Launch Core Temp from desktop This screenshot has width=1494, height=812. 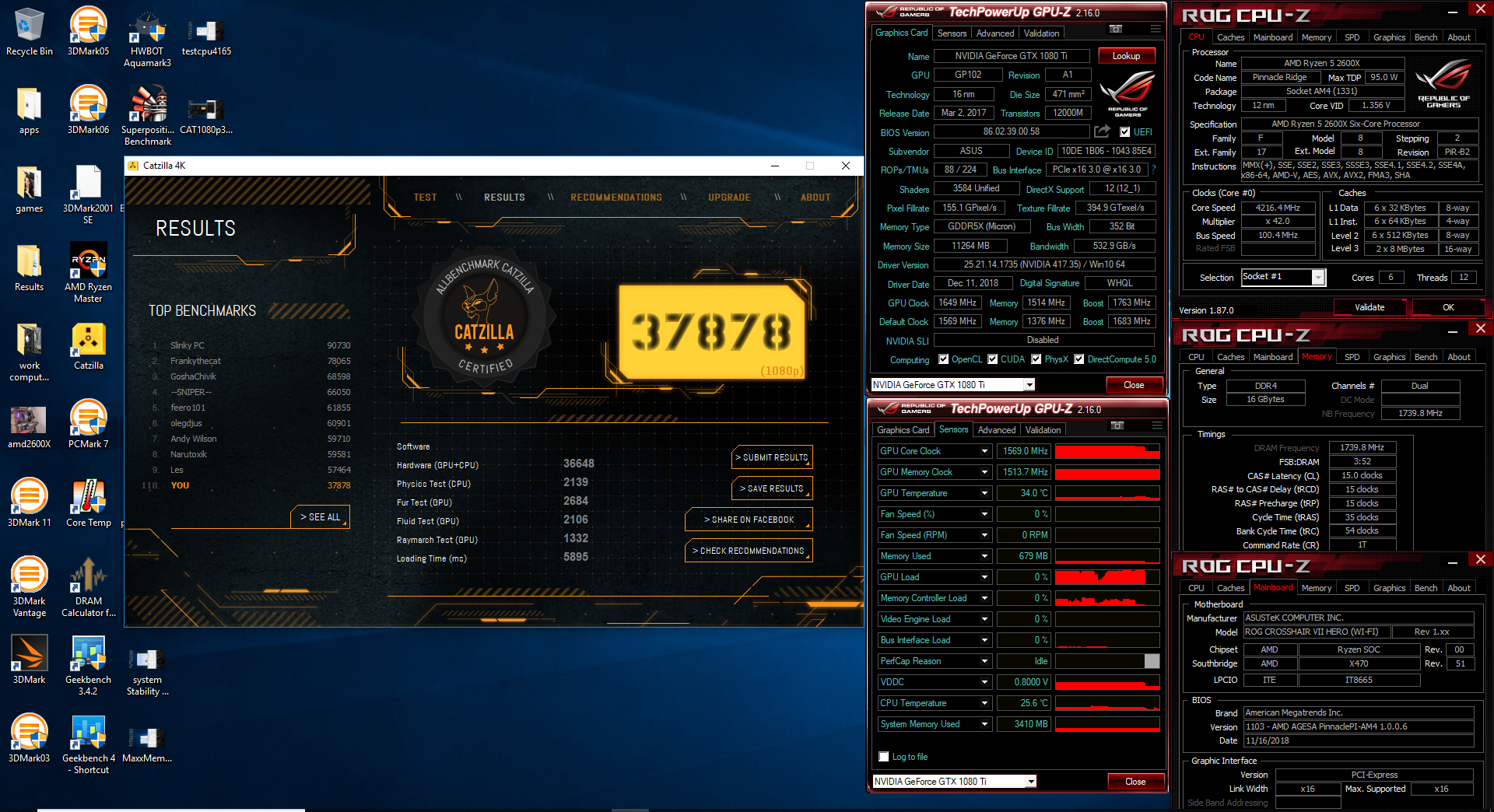point(88,503)
